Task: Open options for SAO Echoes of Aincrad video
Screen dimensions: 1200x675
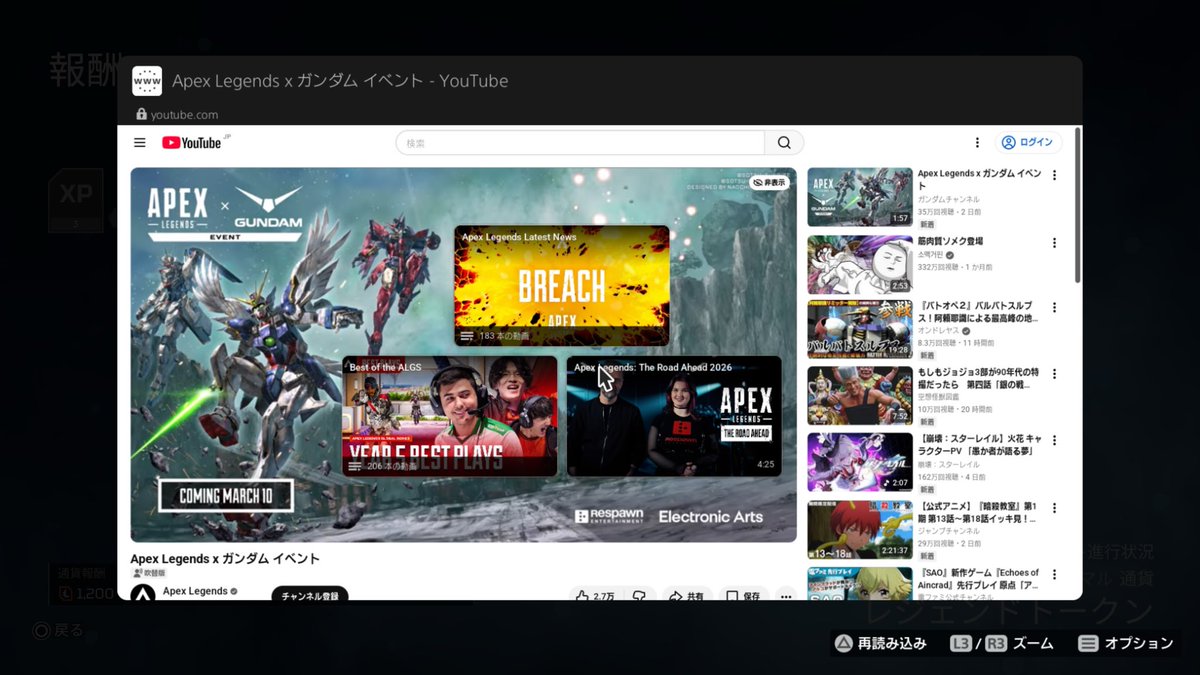Action: pos(1054,573)
